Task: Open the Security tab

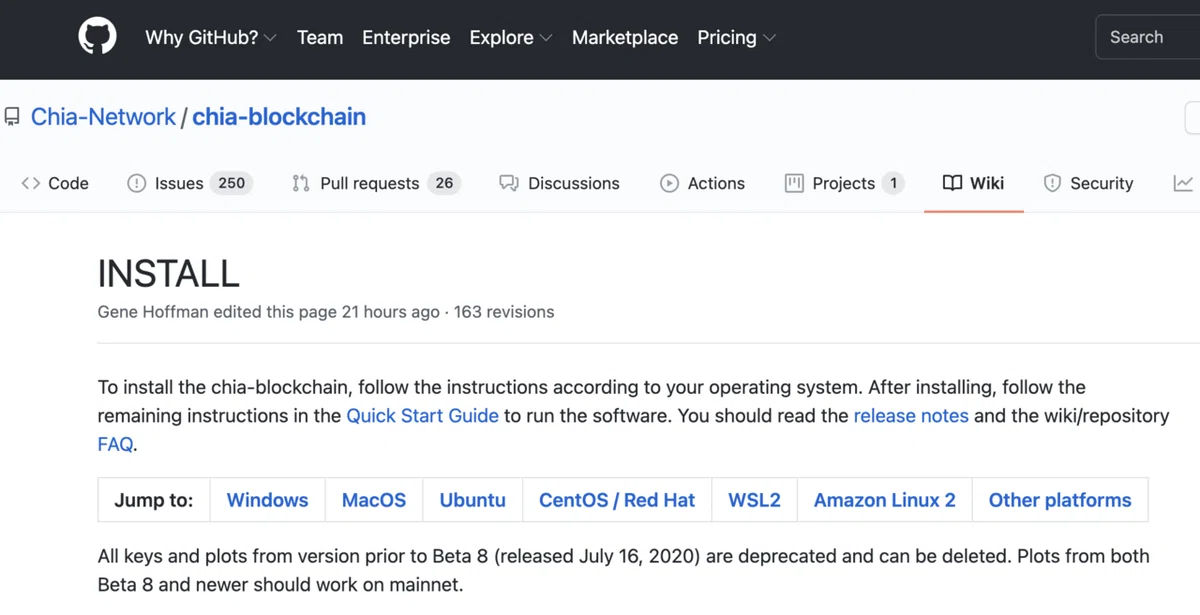Action: (x=1088, y=183)
